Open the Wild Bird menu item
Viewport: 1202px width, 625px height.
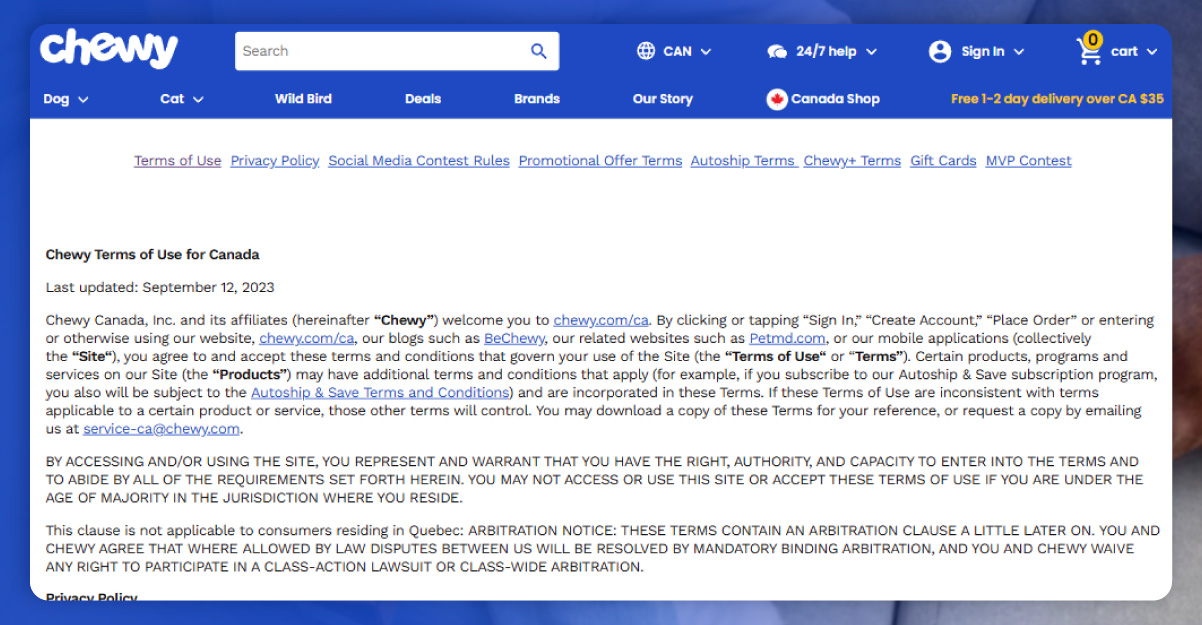click(x=303, y=99)
